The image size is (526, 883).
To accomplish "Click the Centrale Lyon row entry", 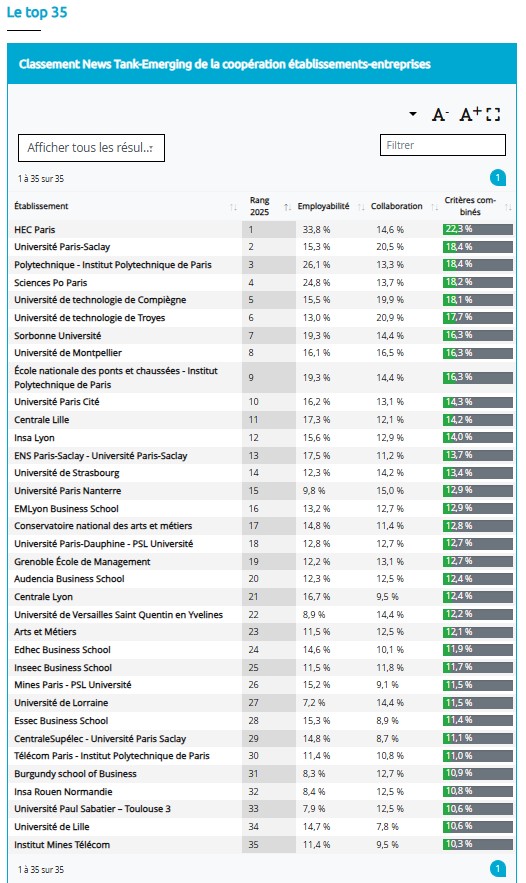I will 43,596.
